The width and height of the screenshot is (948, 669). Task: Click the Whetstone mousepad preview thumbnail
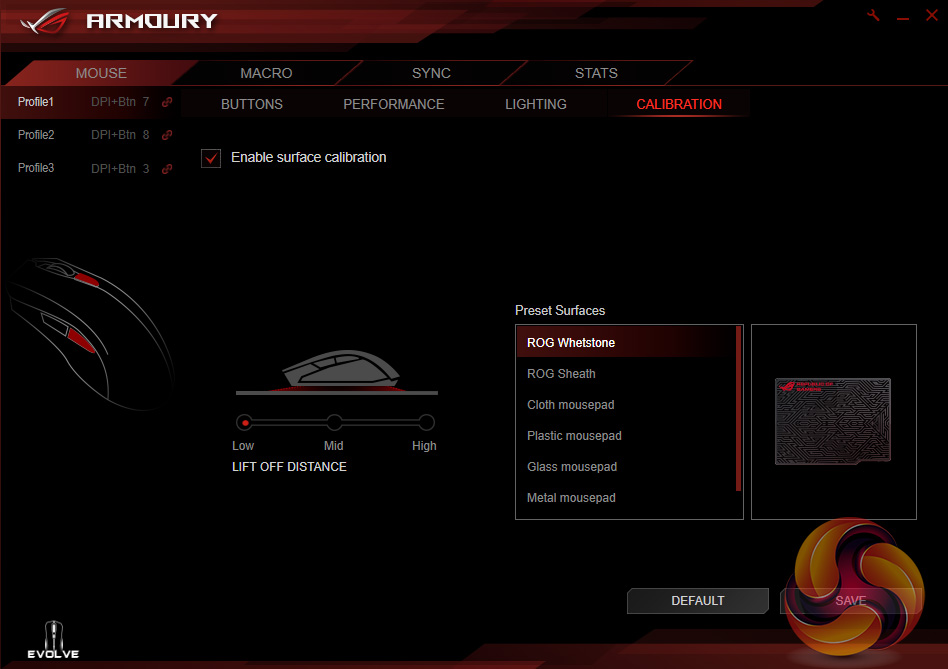click(x=833, y=421)
